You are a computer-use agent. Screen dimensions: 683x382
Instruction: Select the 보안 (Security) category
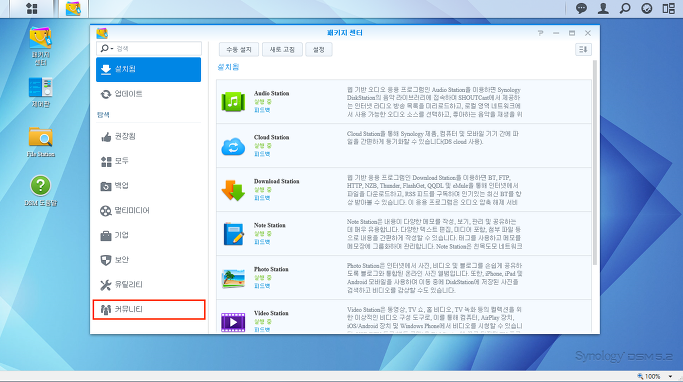tap(149, 260)
